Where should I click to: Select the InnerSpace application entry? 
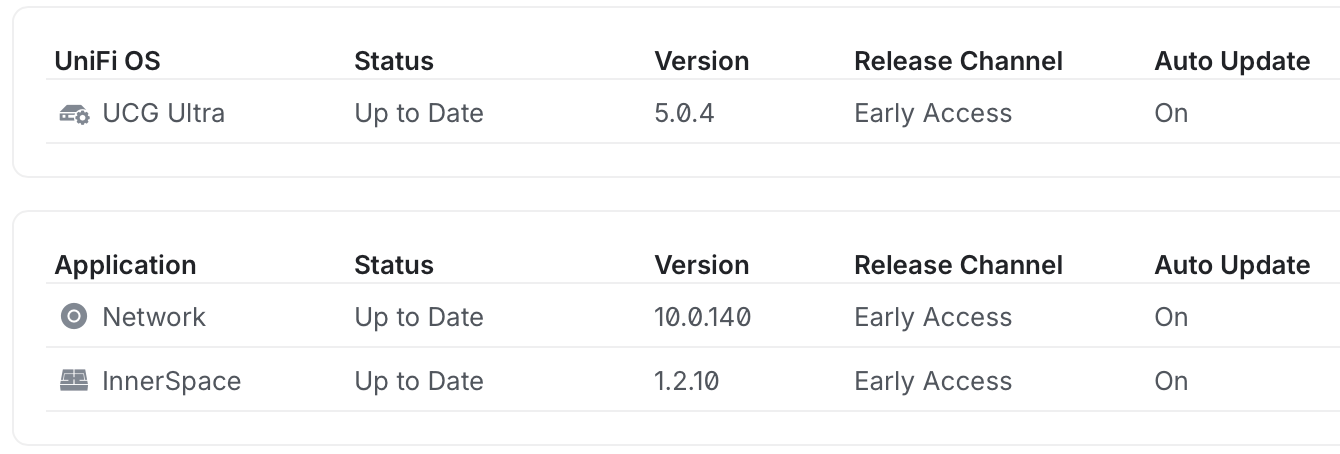click(x=171, y=381)
